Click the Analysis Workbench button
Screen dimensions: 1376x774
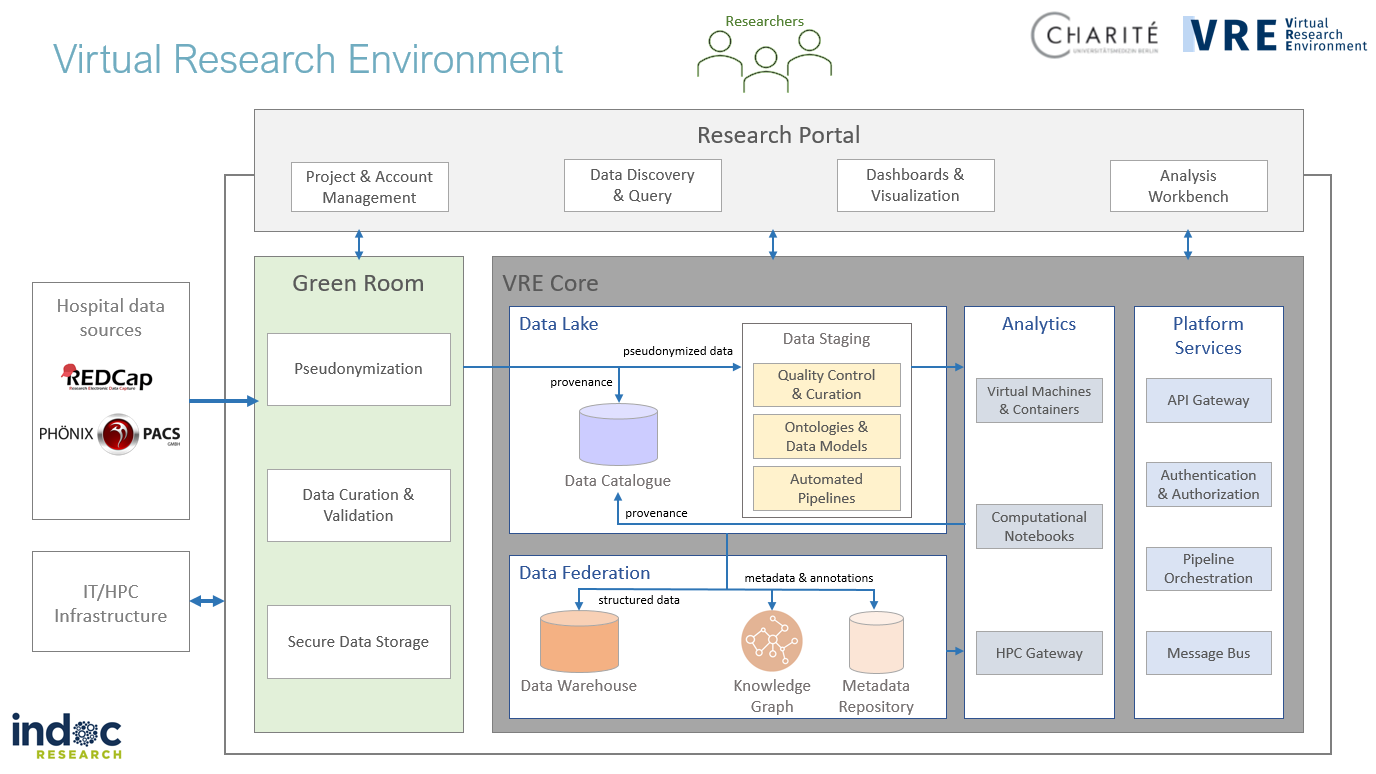pos(1188,186)
